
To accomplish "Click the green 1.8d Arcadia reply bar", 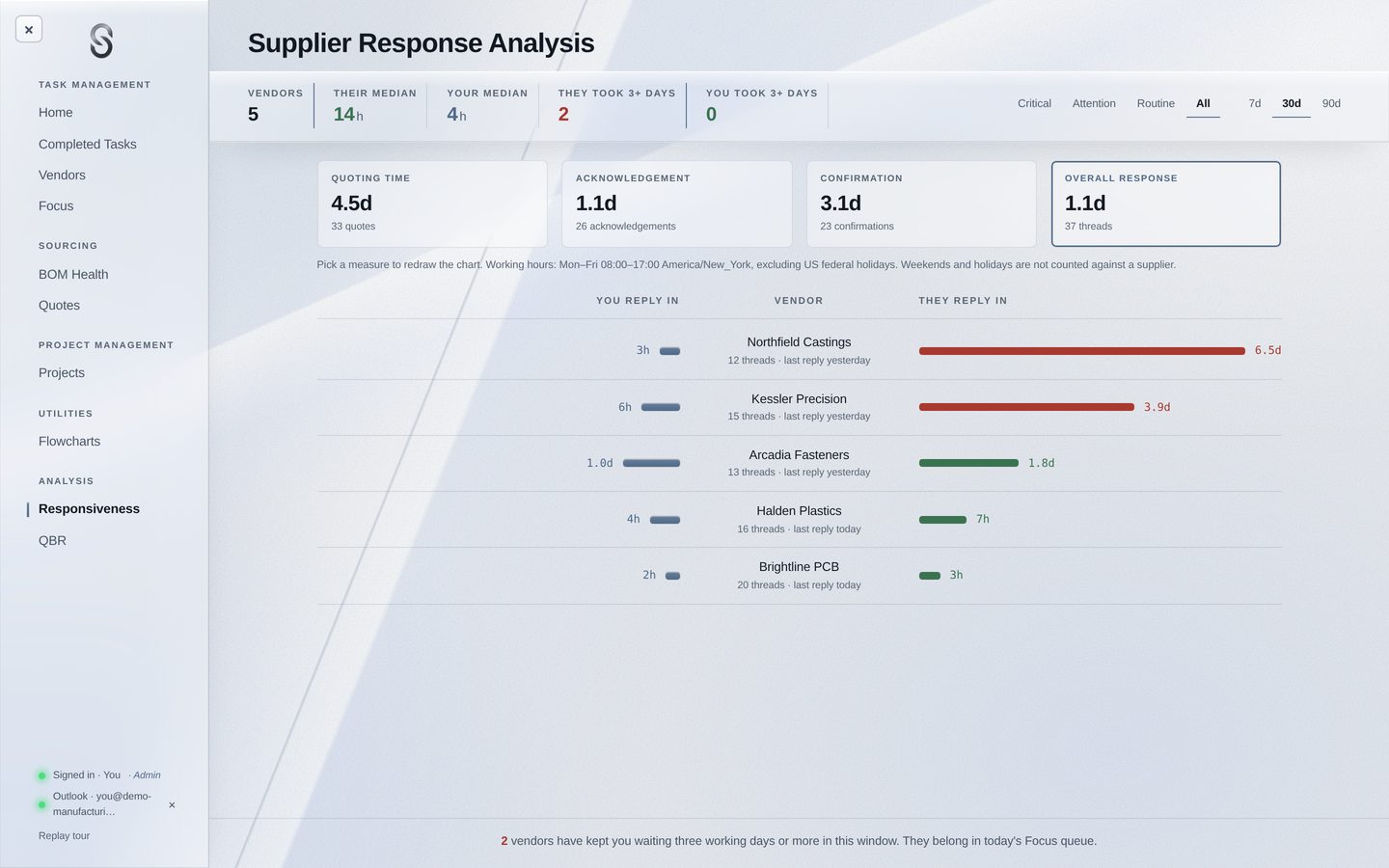I will (x=968, y=463).
